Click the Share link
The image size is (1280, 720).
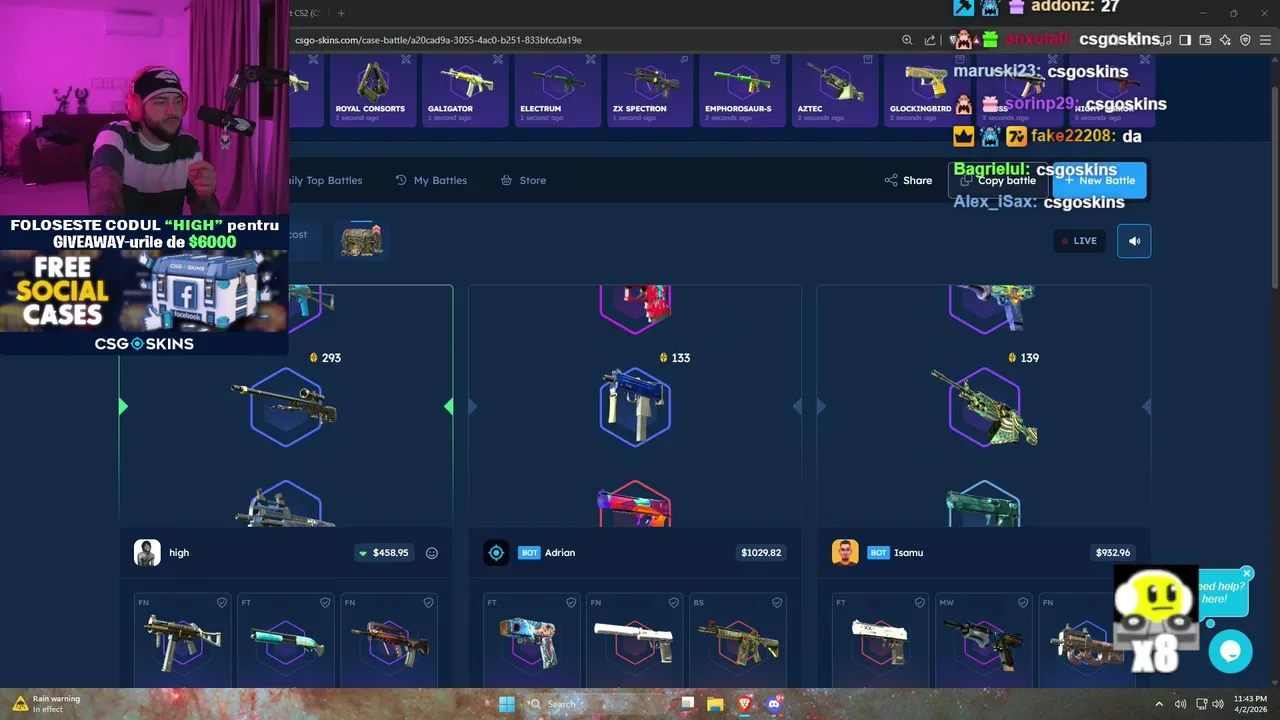908,180
